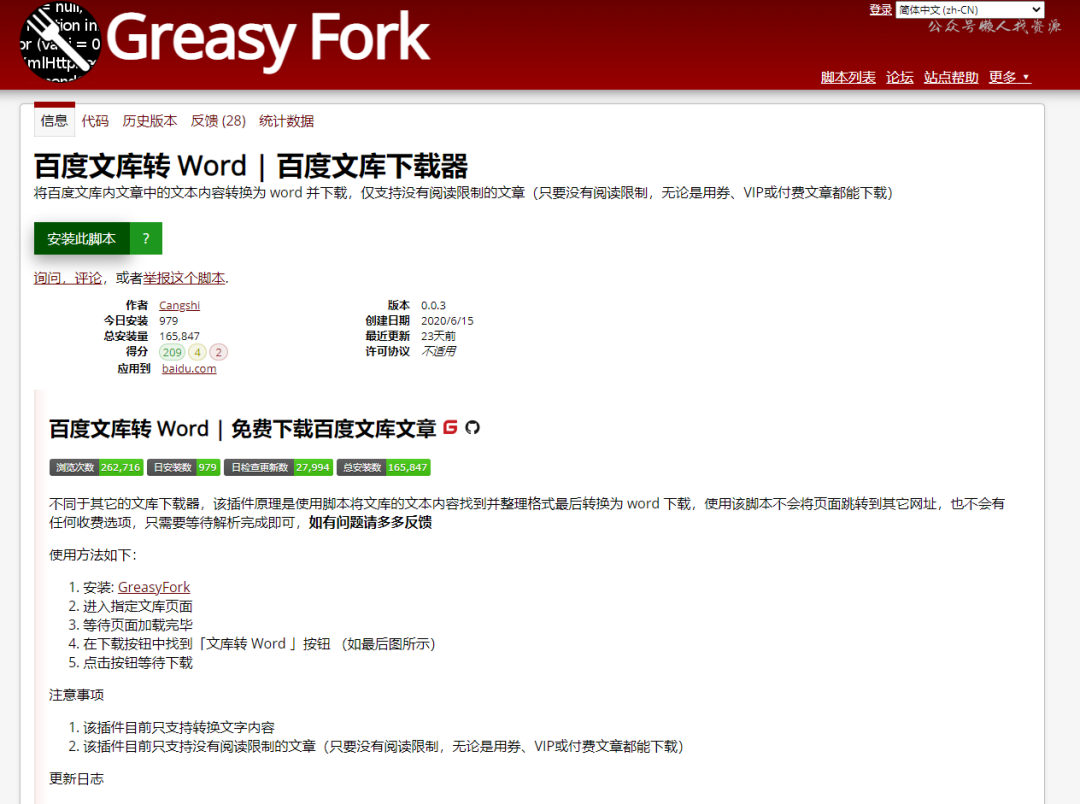1080x804 pixels.
Task: Click the creation date 2020/6/15
Action: pos(447,321)
